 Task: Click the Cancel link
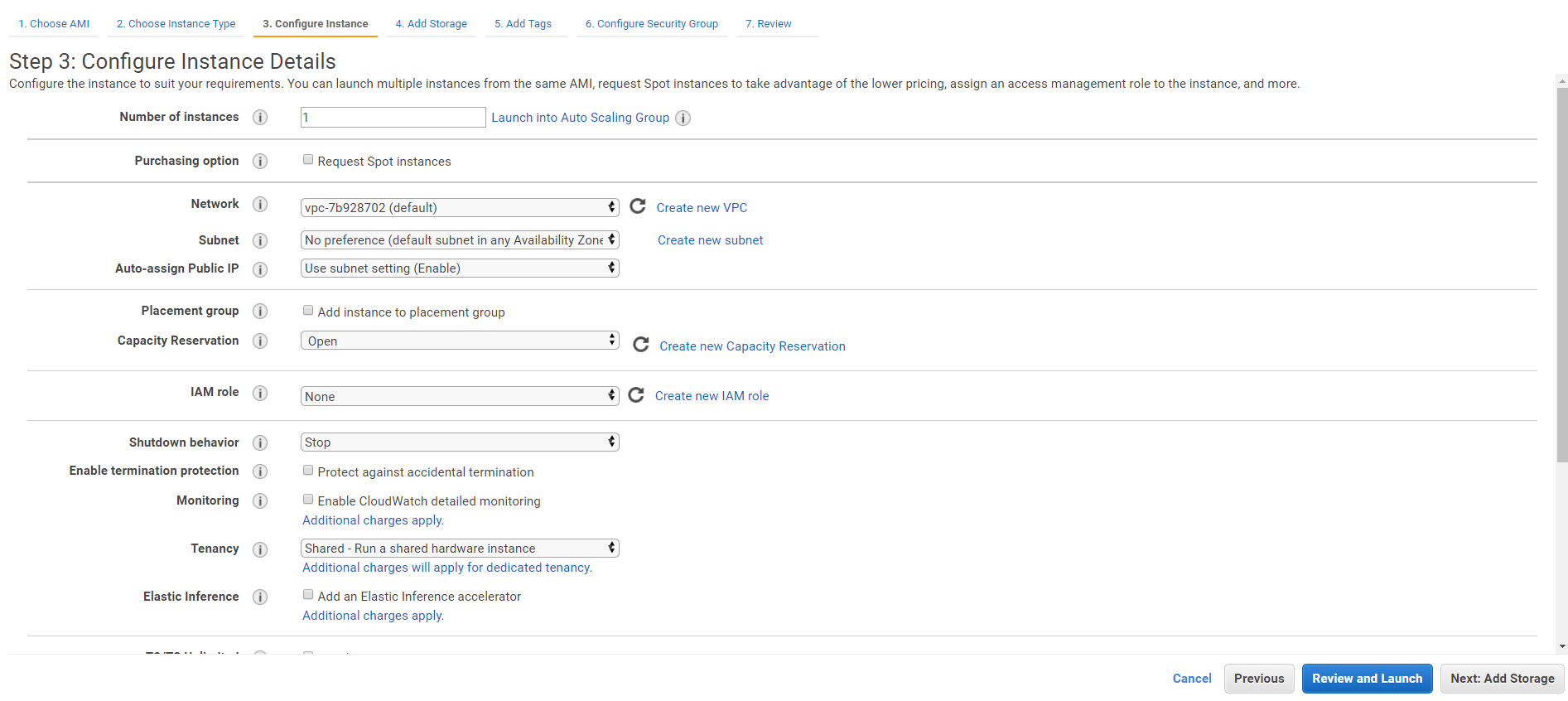pos(1192,679)
